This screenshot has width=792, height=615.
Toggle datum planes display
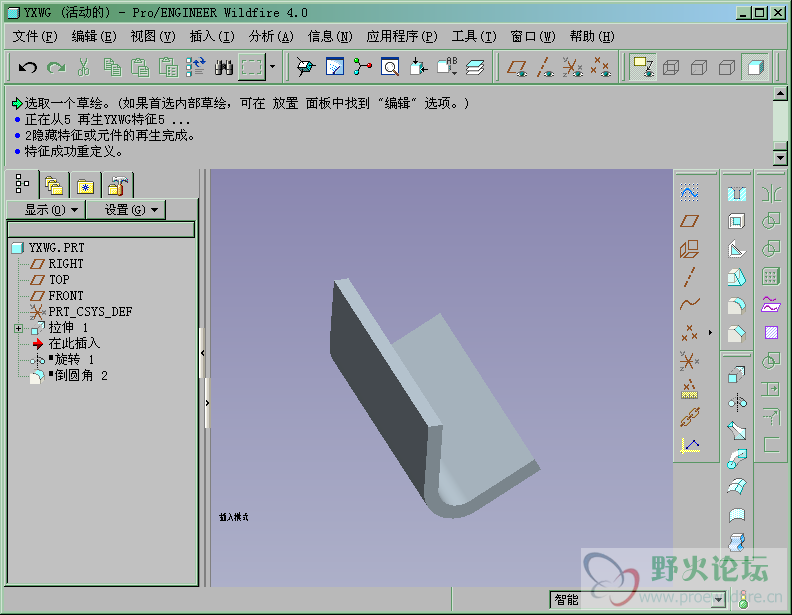click(517, 67)
